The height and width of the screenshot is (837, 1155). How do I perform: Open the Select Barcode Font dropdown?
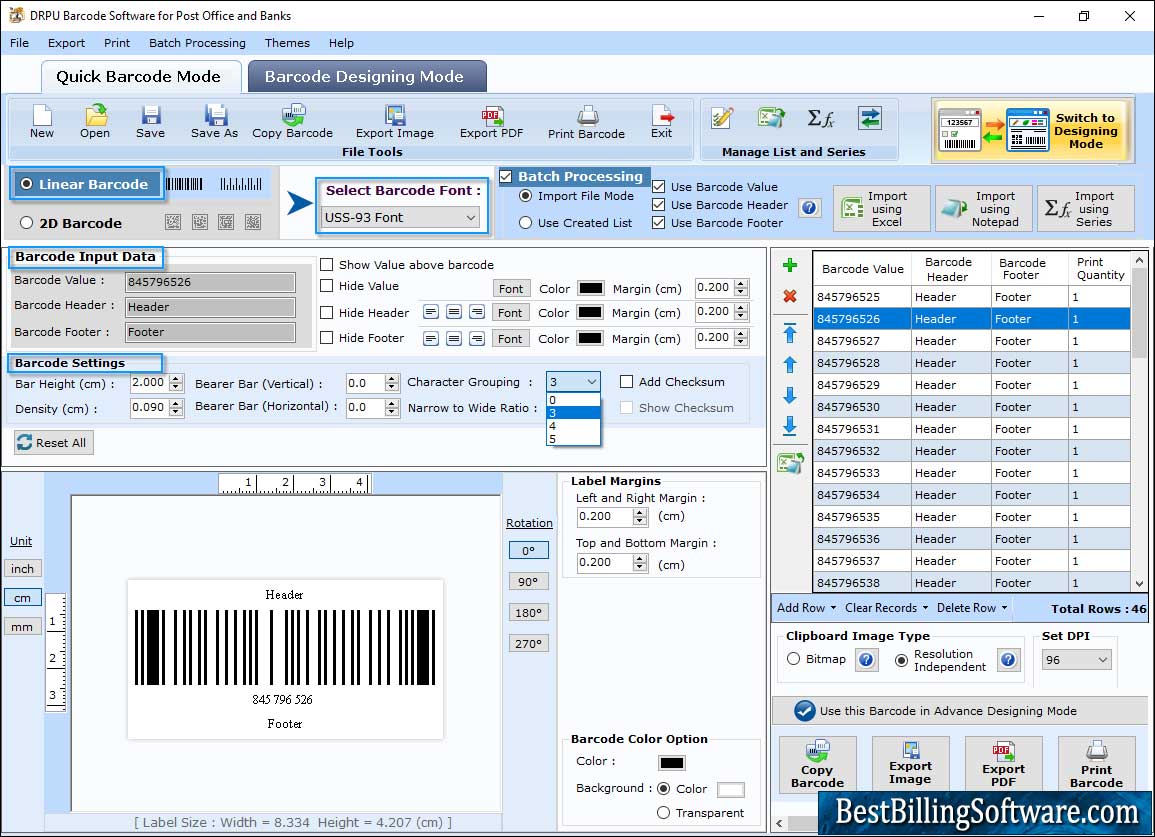tap(401, 217)
